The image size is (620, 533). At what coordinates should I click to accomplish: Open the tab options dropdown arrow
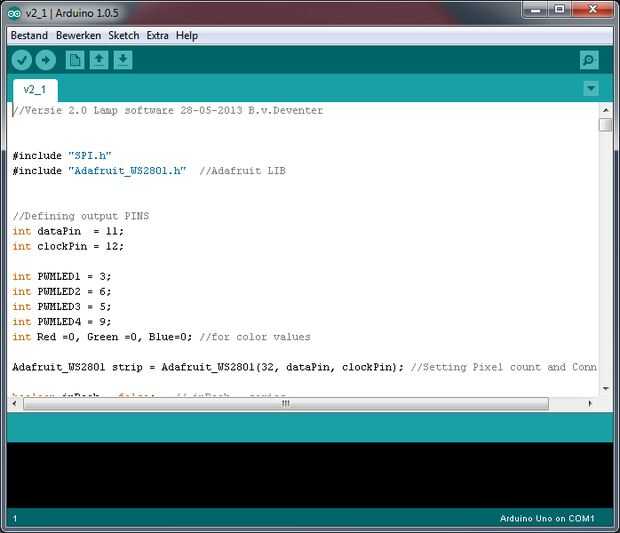click(591, 88)
